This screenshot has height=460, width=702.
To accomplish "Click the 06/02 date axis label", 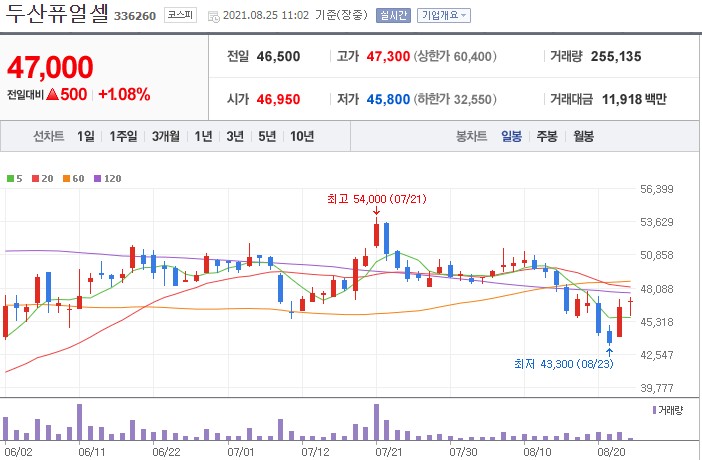I will click(x=18, y=451).
